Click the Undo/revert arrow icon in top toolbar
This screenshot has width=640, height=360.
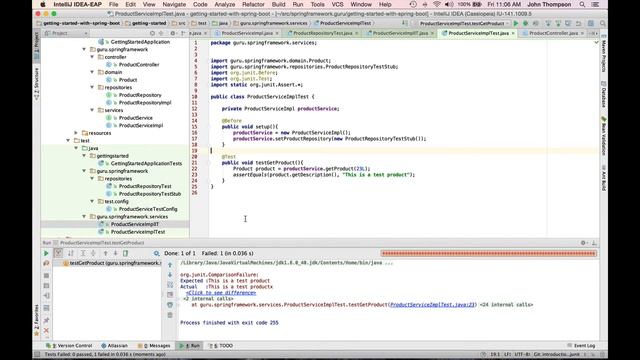578,24
